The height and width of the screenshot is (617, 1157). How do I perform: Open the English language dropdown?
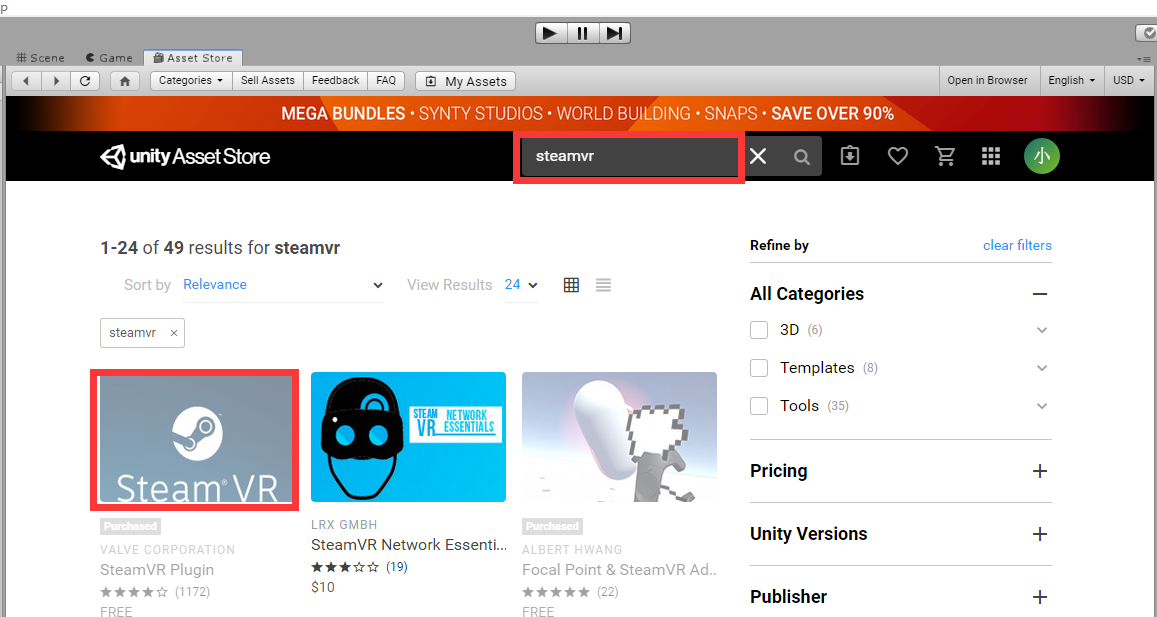click(1071, 80)
